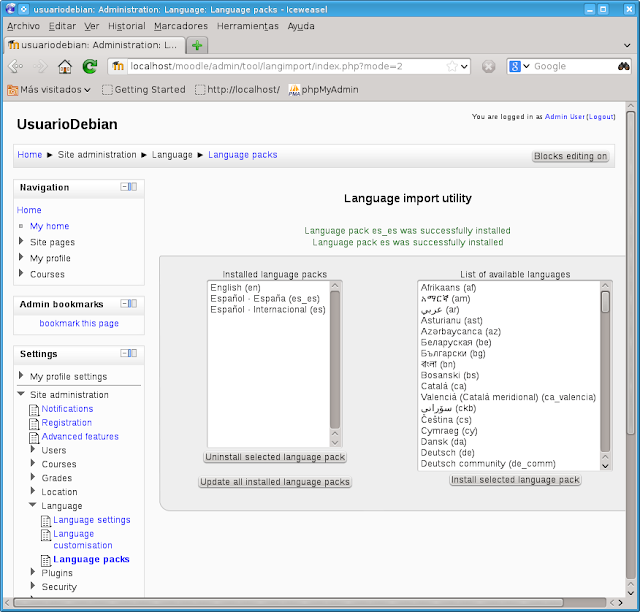Expand My profile settings
The image size is (640, 612).
pos(21,375)
